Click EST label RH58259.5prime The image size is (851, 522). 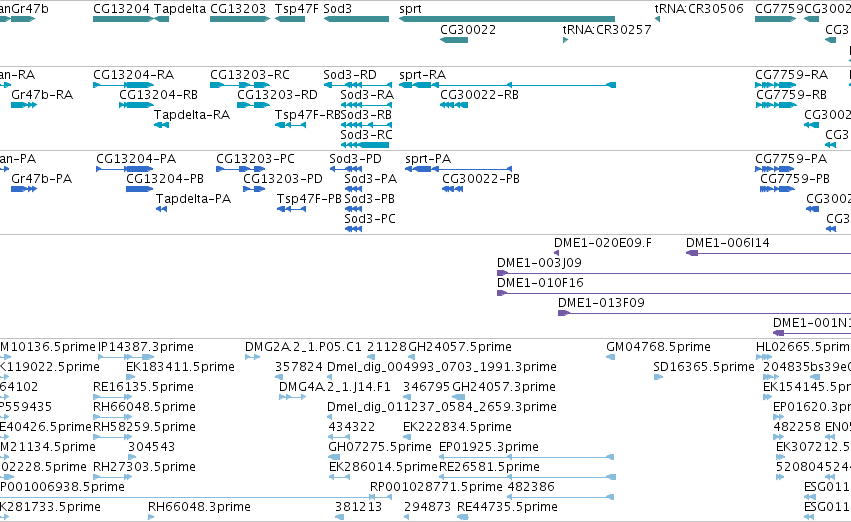point(144,427)
